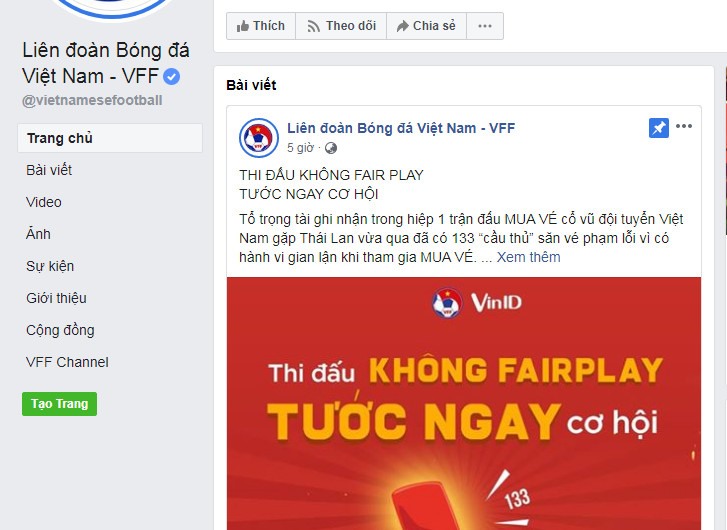This screenshot has width=727, height=530.
Task: Follow the page with Theo dõi
Action: tap(341, 26)
